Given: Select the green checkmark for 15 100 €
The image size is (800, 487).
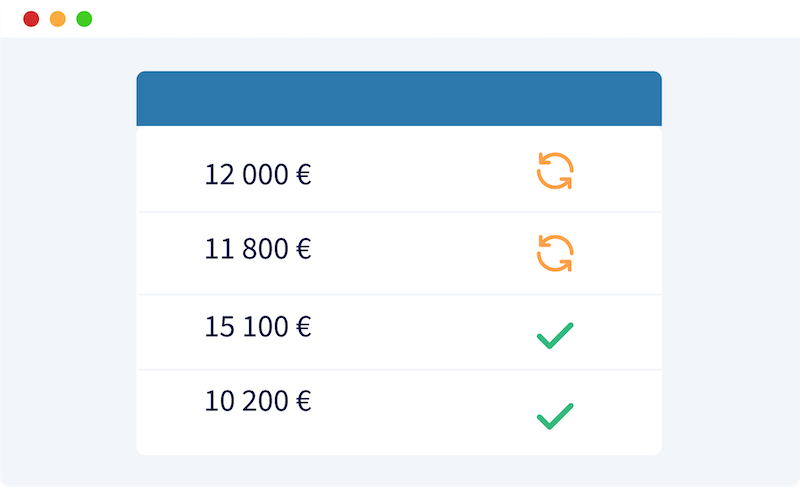Looking at the screenshot, I should [x=555, y=336].
